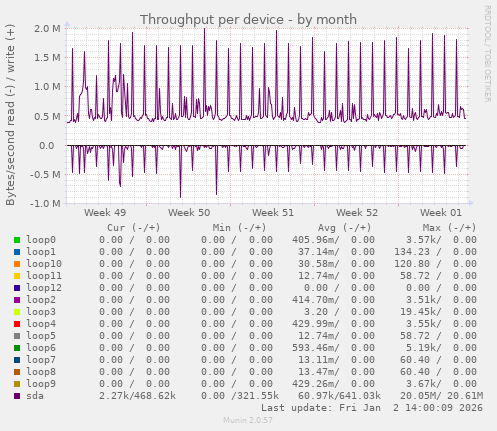This screenshot has width=497, height=431.
Task: Click the sda purple color swatch
Action: point(17,396)
